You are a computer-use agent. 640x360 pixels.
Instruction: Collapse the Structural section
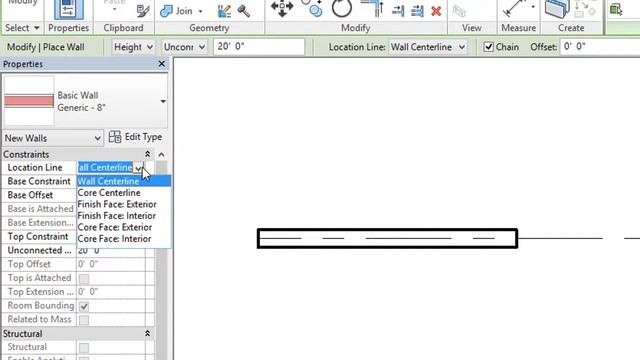pyautogui.click(x=147, y=333)
